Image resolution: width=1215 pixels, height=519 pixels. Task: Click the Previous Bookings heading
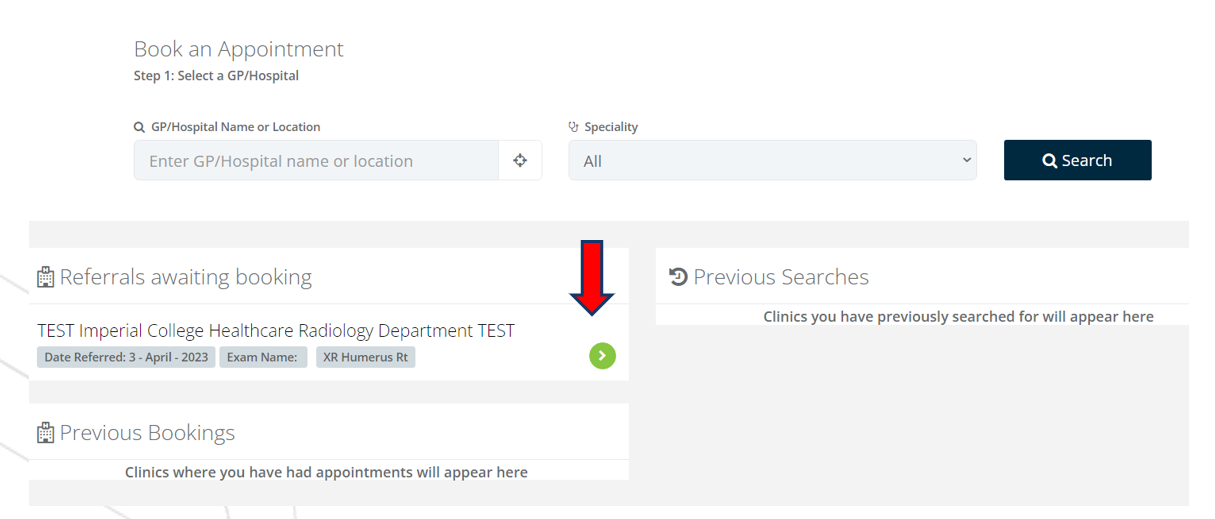coord(147,433)
